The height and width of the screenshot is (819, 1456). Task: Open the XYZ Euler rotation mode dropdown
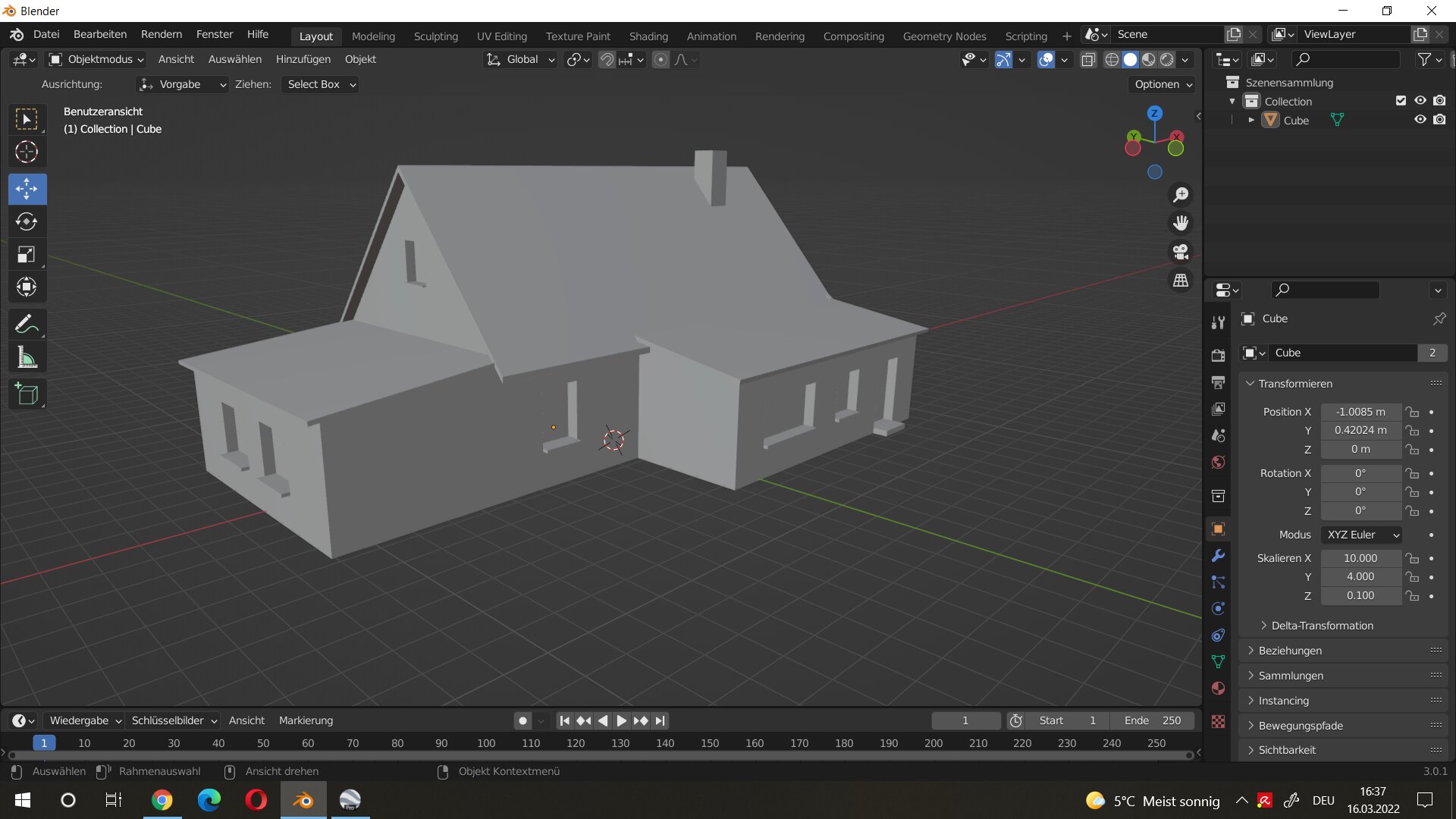1361,535
